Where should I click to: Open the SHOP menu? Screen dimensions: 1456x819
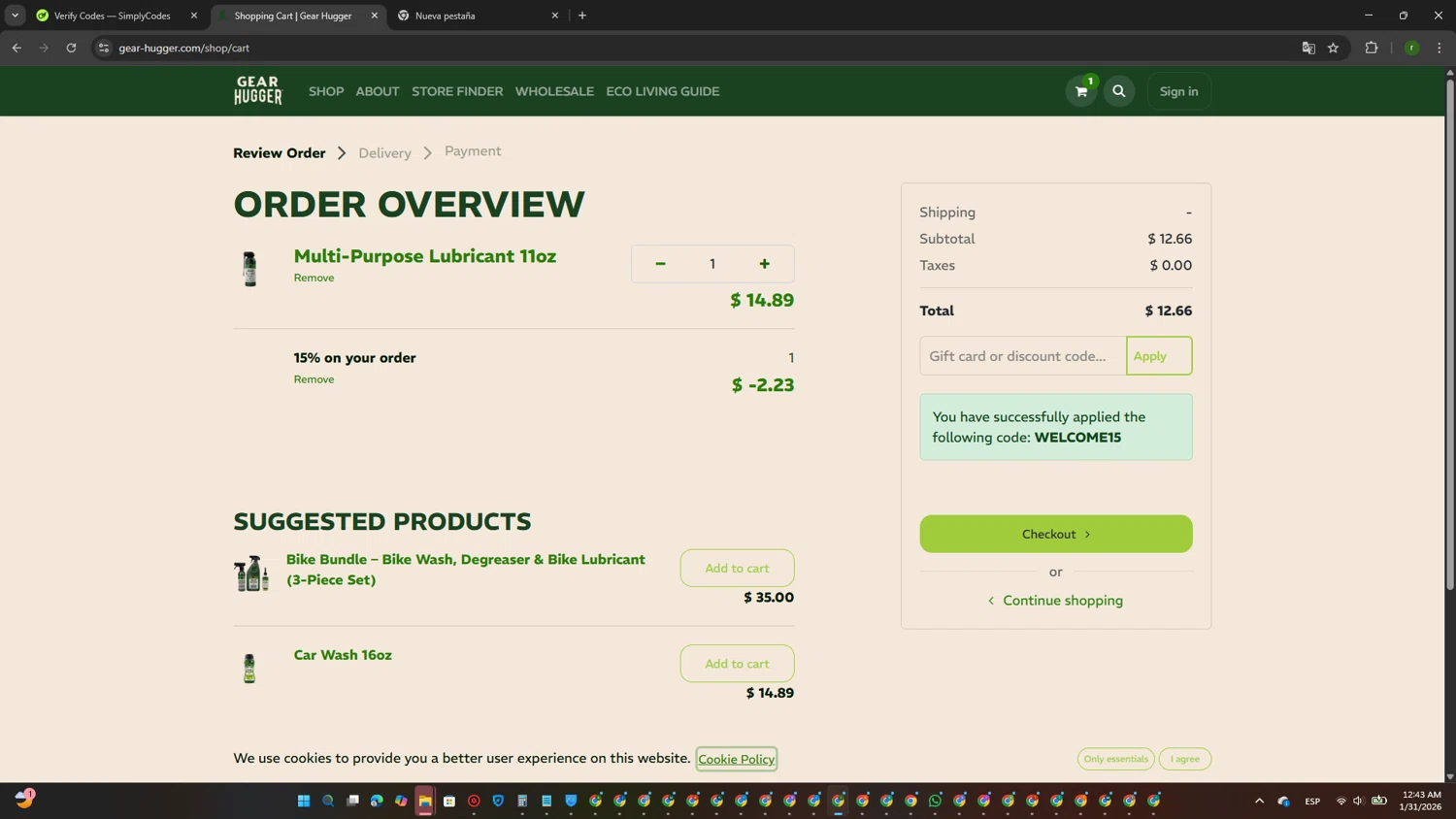pos(326,91)
